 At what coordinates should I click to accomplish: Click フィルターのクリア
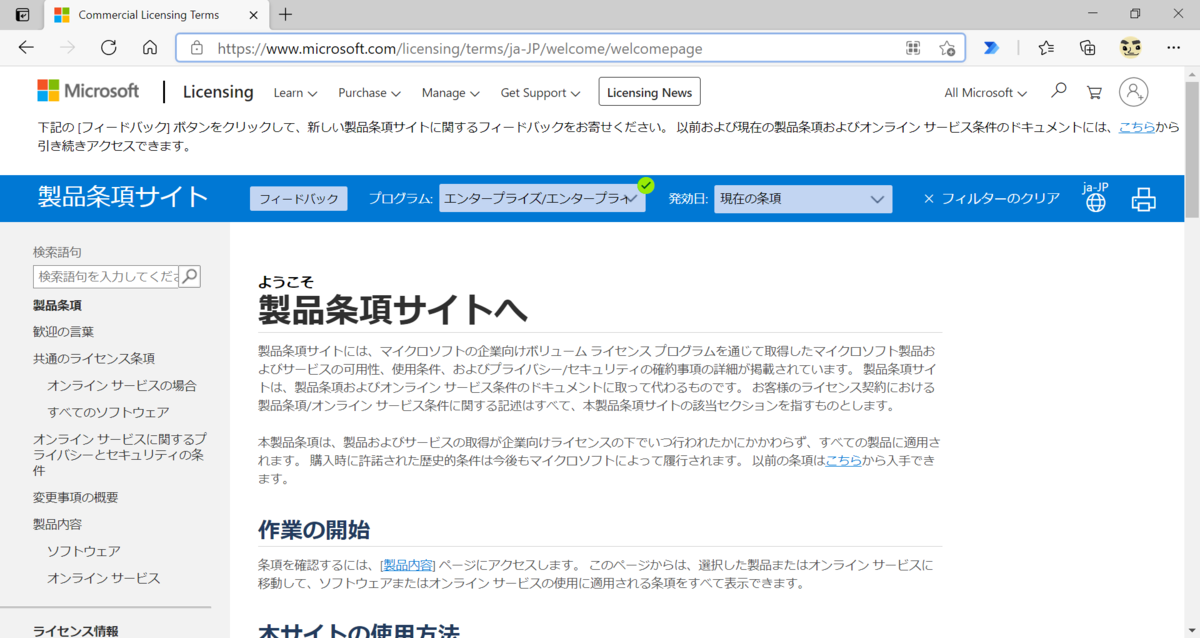(x=991, y=198)
